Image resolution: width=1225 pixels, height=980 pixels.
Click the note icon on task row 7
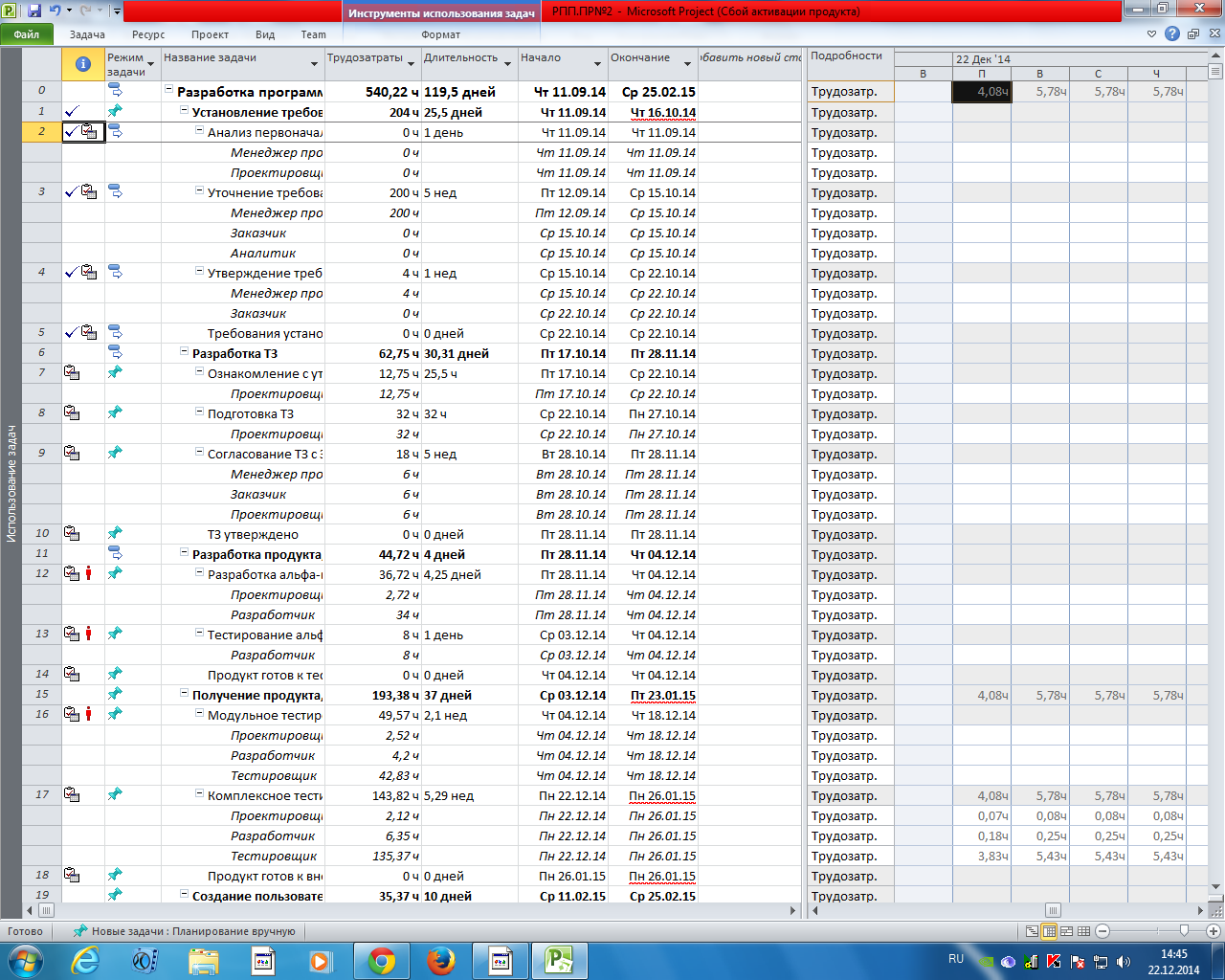pos(72,372)
